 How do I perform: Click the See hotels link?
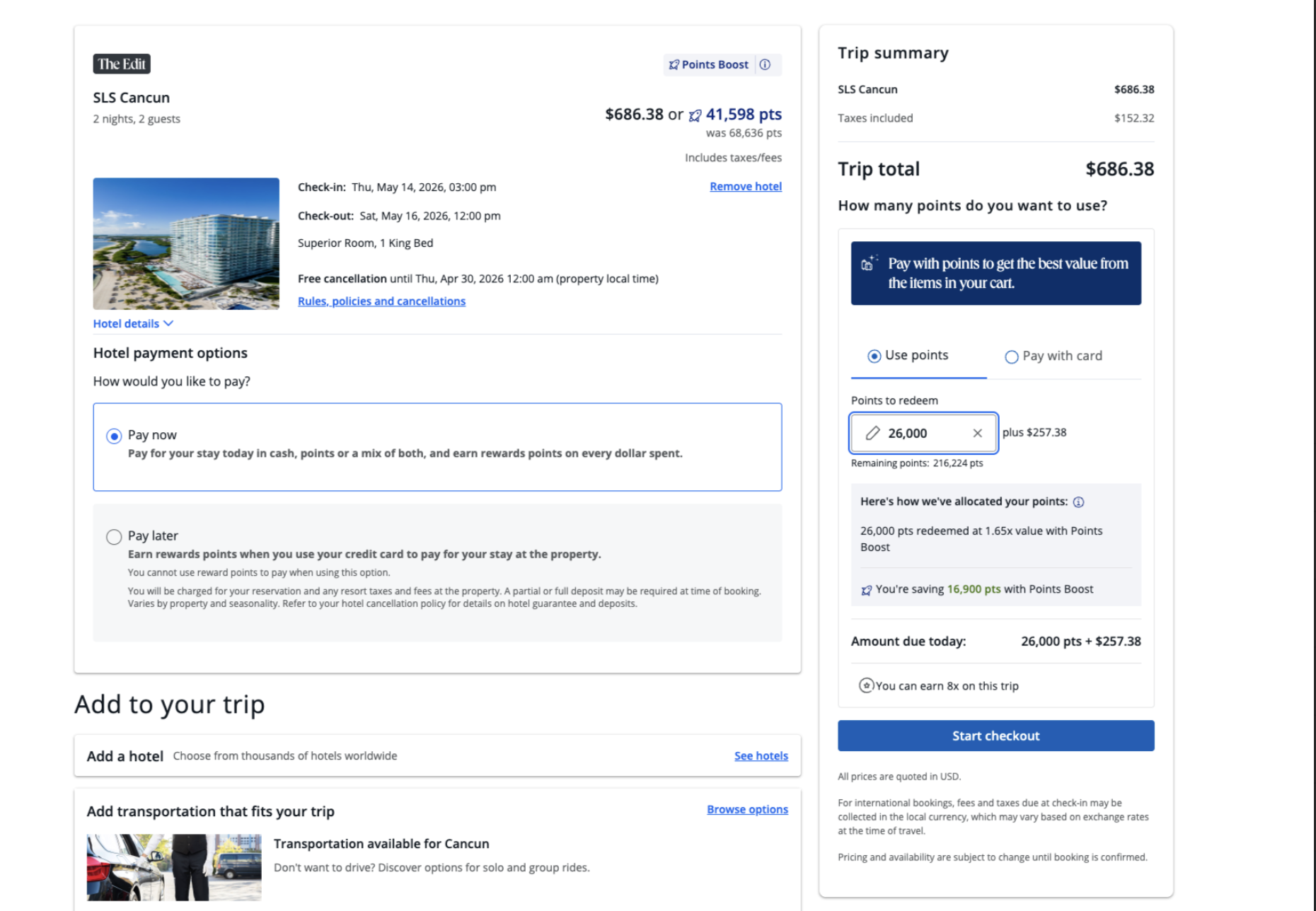pos(761,755)
